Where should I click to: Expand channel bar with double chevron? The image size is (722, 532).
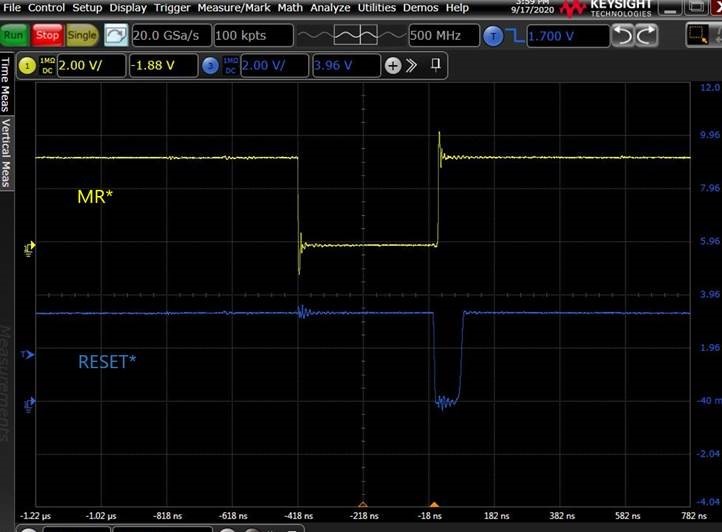click(x=411, y=66)
